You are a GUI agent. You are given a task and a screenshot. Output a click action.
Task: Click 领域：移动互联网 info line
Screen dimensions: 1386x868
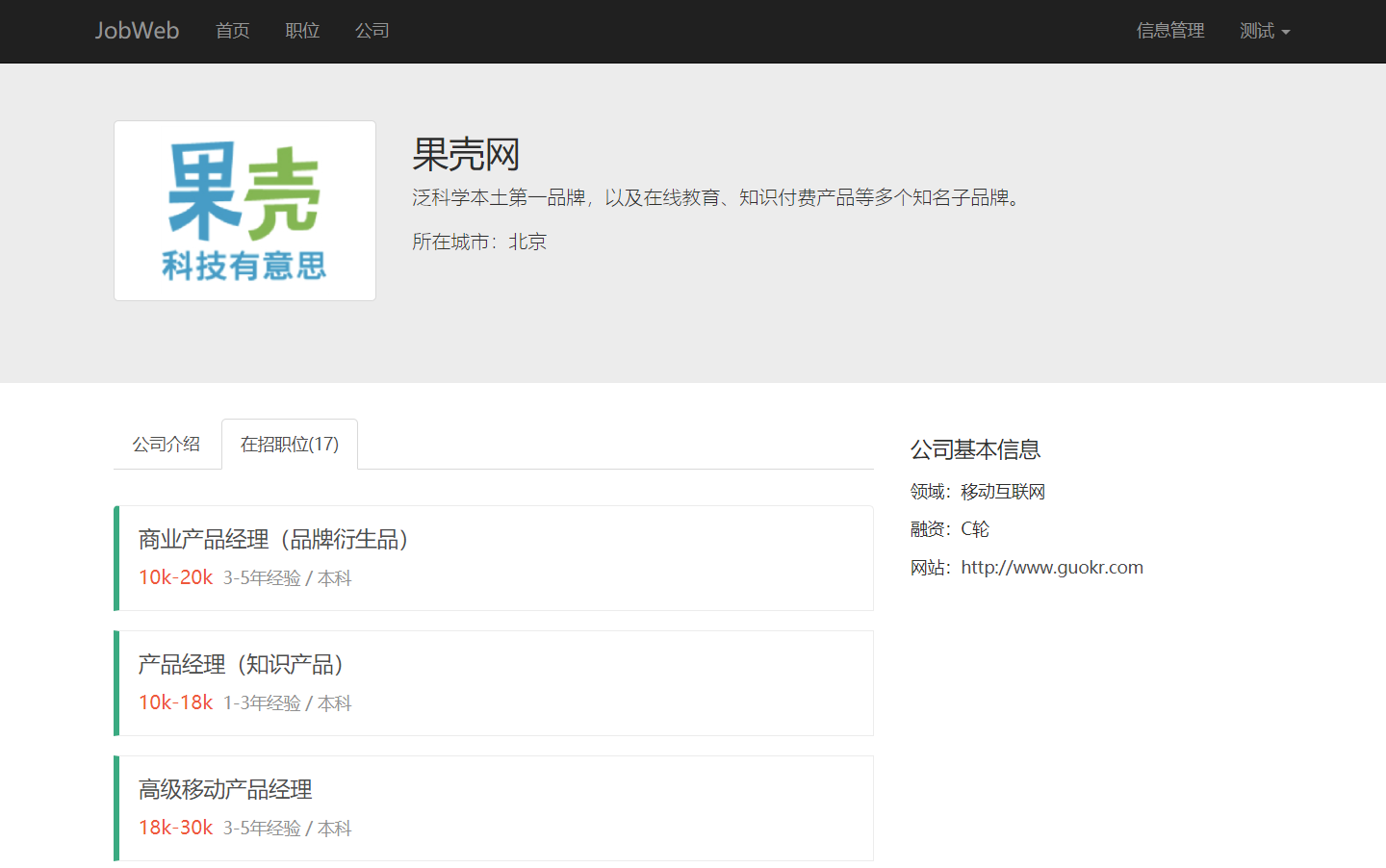978,492
